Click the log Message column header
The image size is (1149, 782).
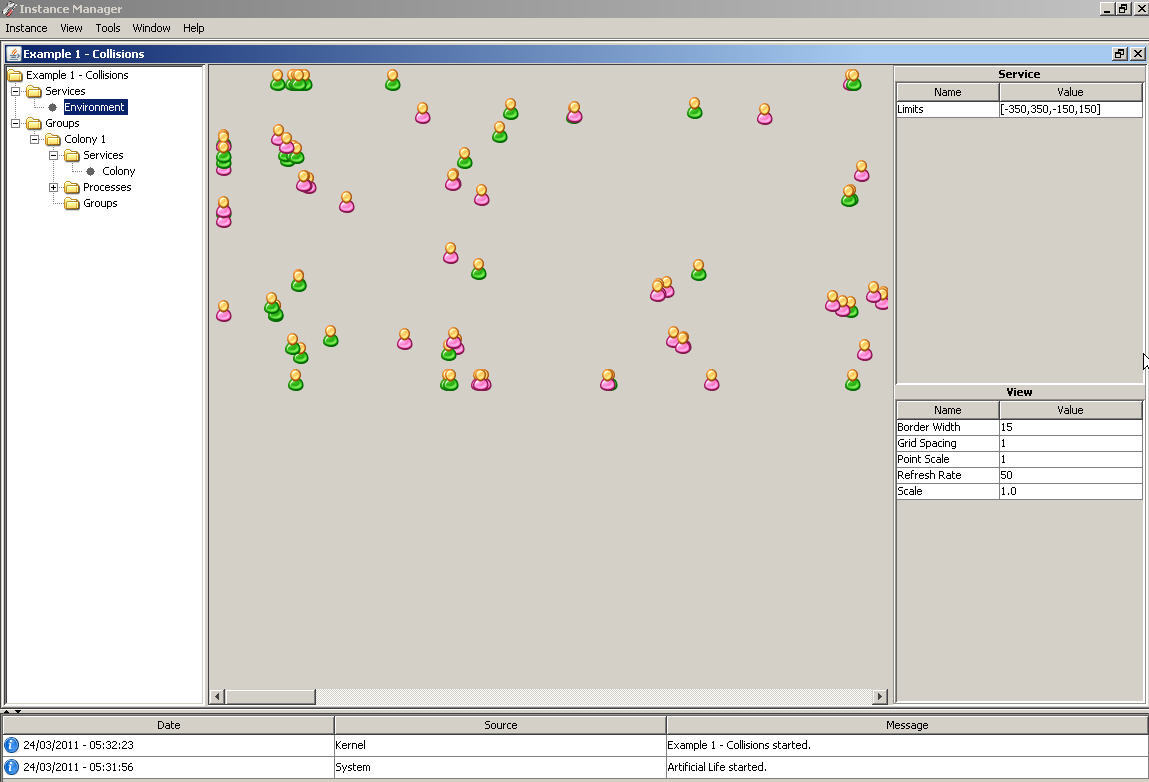click(x=906, y=725)
